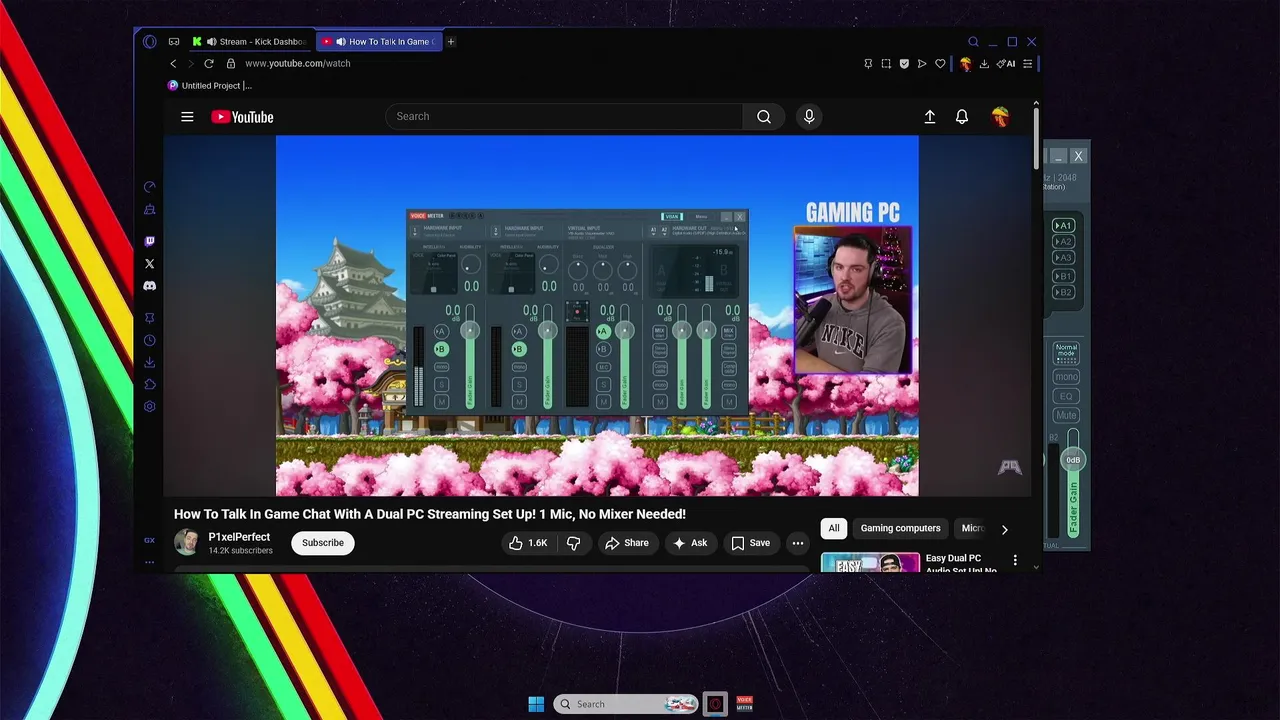This screenshot has height=720, width=1280.
Task: Toggle the B1 bus in Voicemeeter window
Action: tap(1064, 276)
